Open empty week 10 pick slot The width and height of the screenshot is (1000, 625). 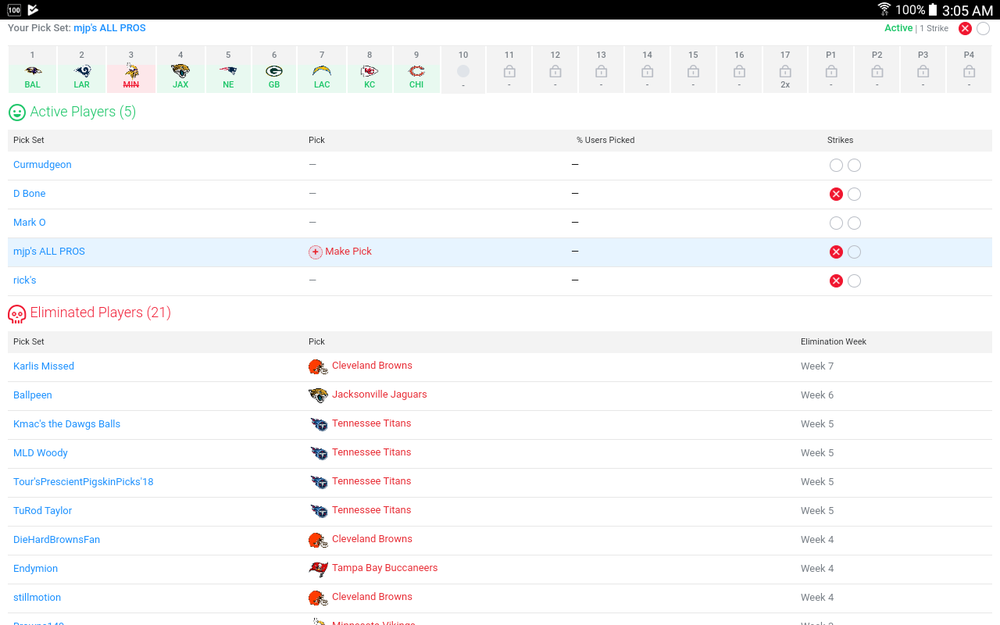pyautogui.click(x=463, y=70)
